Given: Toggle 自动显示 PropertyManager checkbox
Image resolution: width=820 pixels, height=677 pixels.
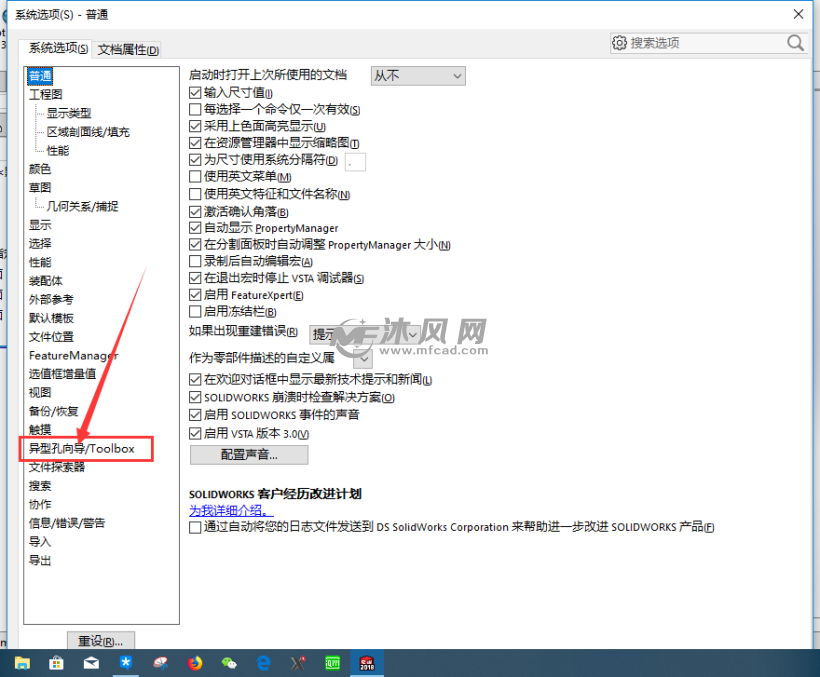Looking at the screenshot, I should tap(195, 228).
